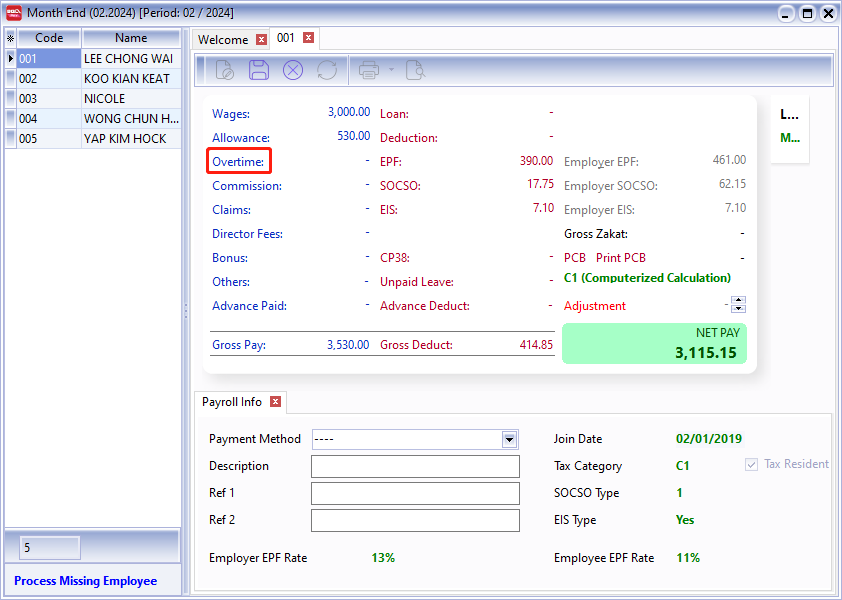Click the Save disk icon in toolbar
Viewport: 842px width, 600px height.
(x=259, y=70)
